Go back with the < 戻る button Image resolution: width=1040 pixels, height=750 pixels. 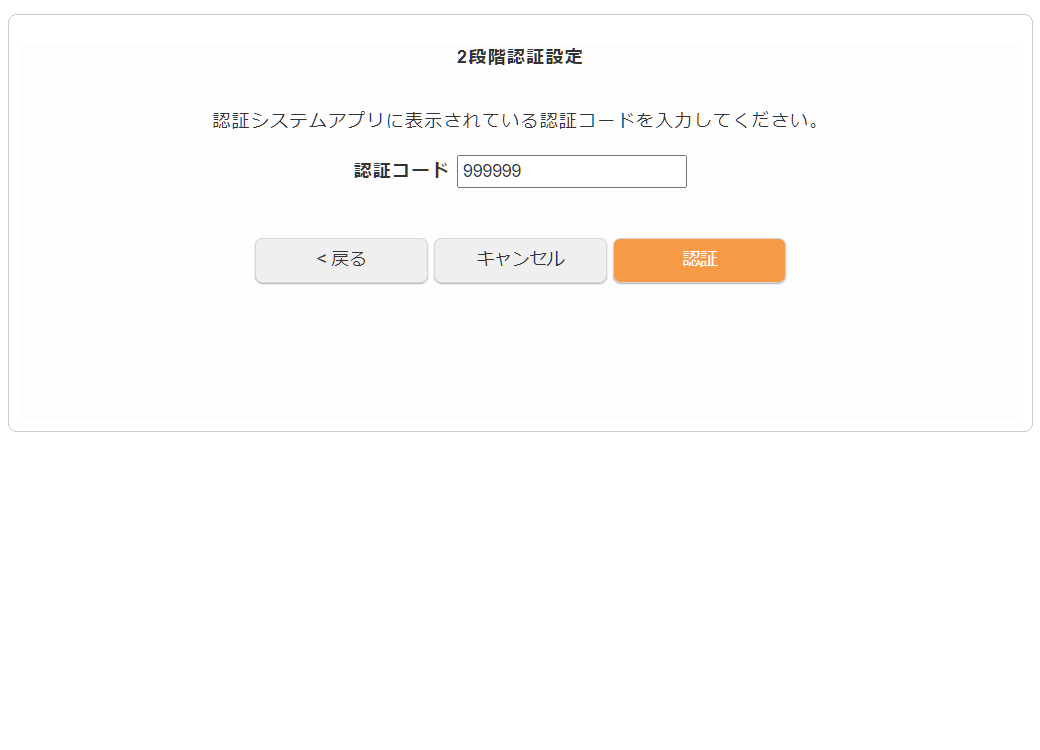coord(341,261)
